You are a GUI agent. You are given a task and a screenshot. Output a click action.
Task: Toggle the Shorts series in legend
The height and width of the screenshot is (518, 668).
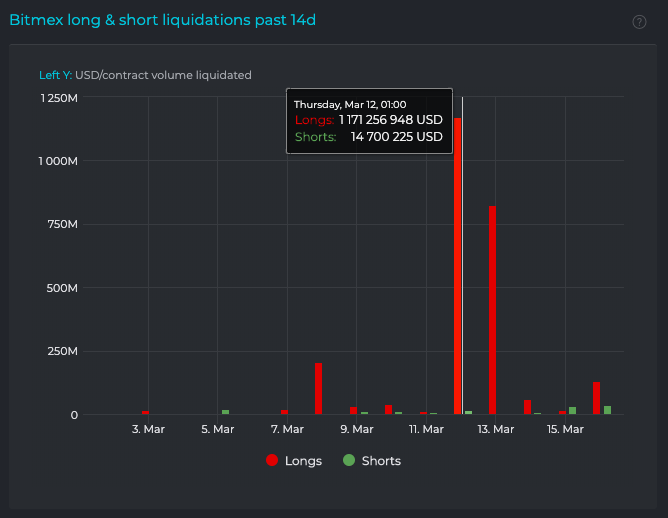(x=372, y=460)
